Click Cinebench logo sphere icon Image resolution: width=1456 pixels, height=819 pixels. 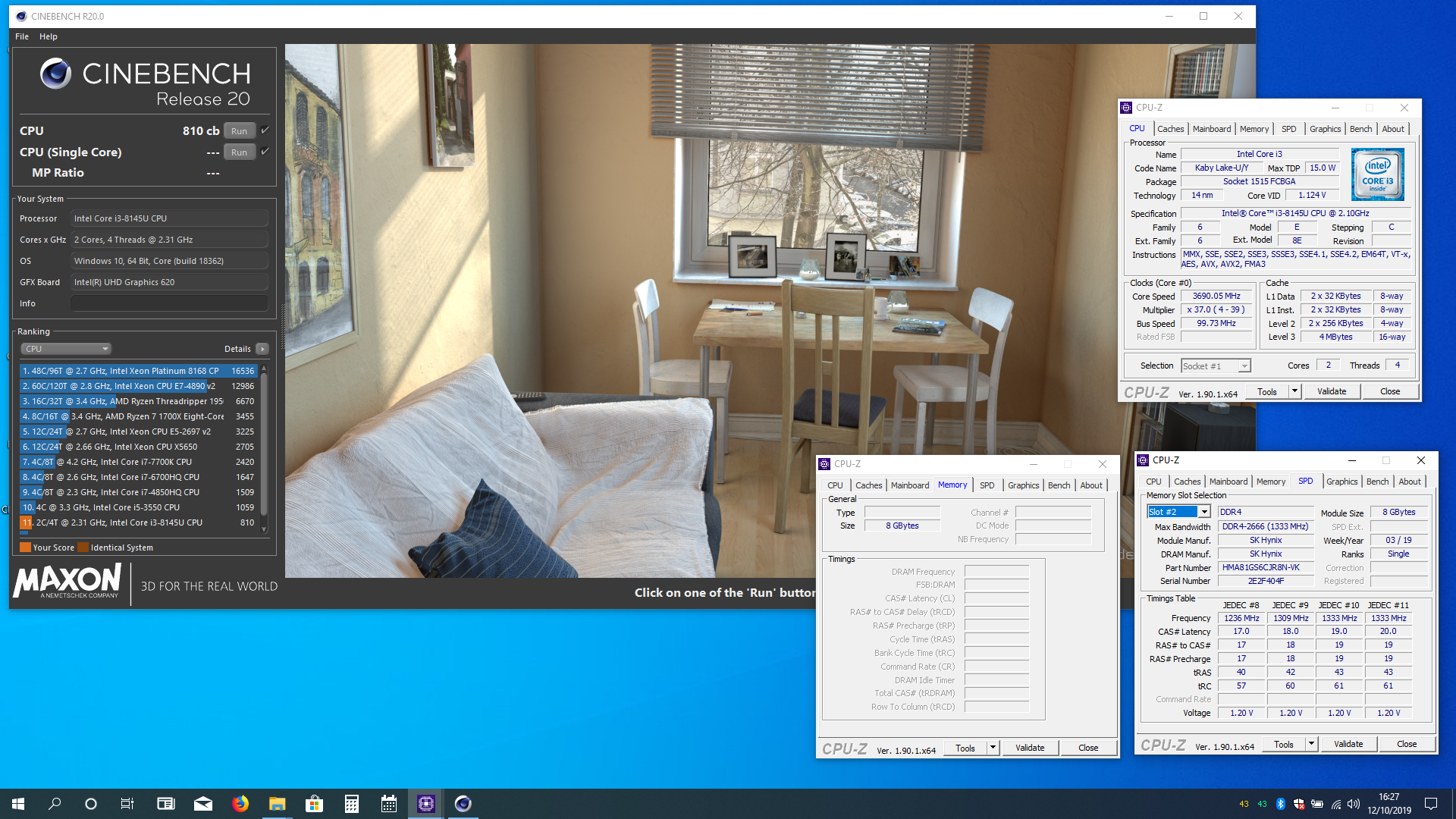pos(55,74)
